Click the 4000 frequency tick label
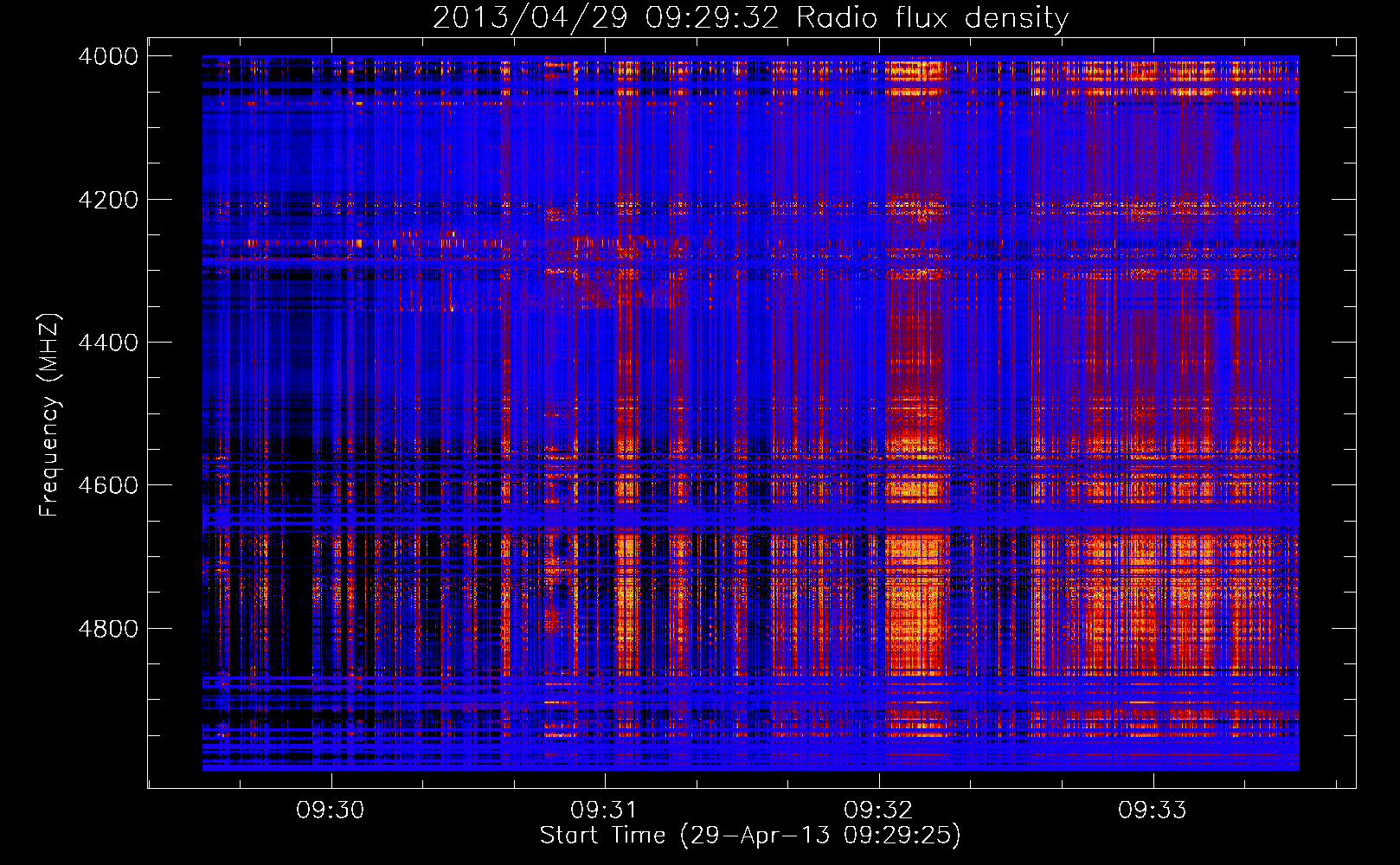Screen dimensions: 1400x865 (108, 56)
